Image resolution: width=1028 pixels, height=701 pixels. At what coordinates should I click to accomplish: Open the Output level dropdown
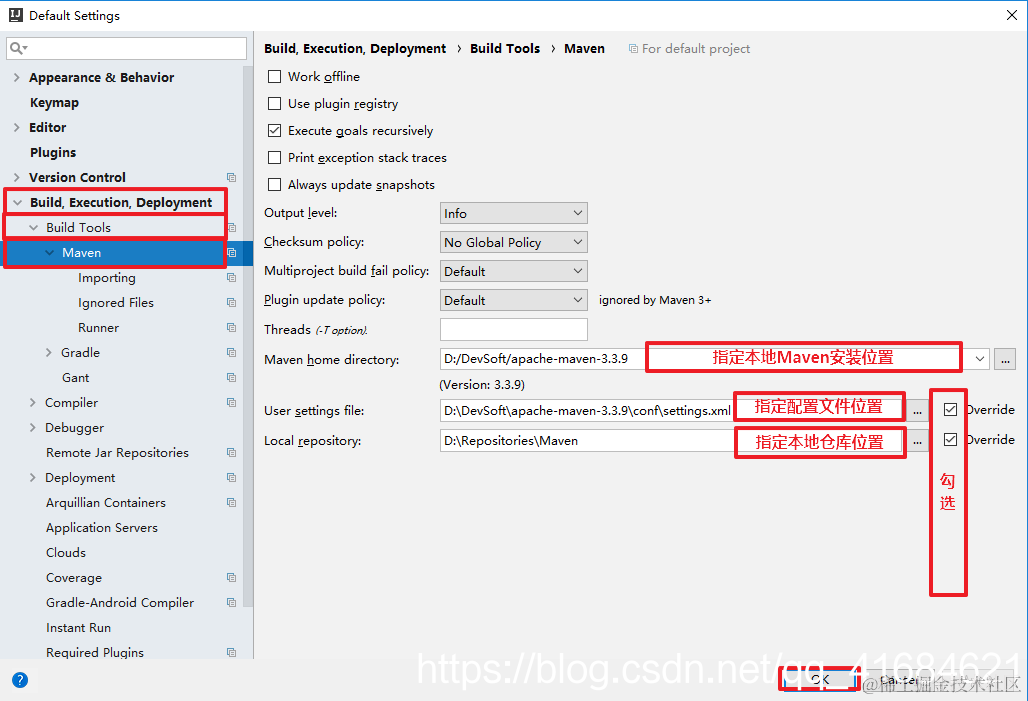coord(513,213)
